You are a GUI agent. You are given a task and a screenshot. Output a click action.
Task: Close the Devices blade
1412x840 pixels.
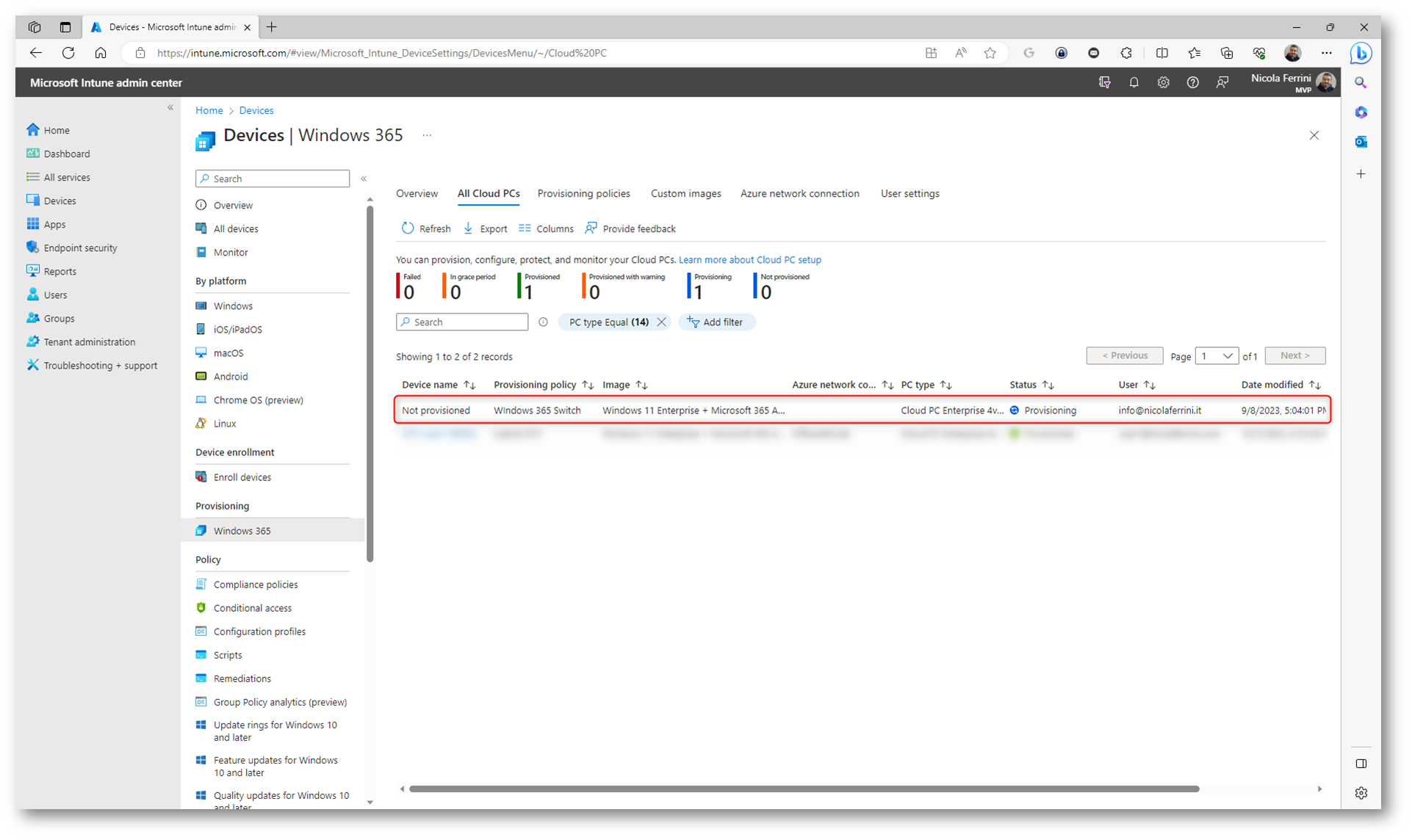coord(1314,135)
